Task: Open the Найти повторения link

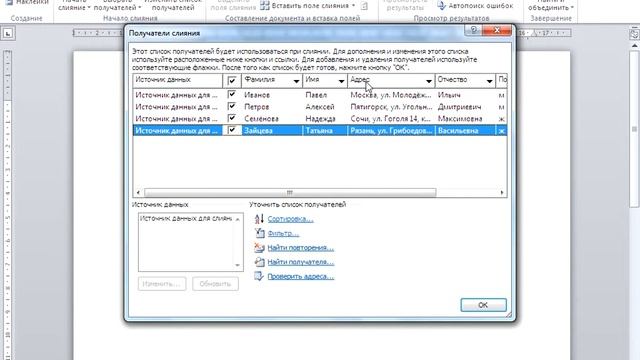Action: tap(300, 247)
